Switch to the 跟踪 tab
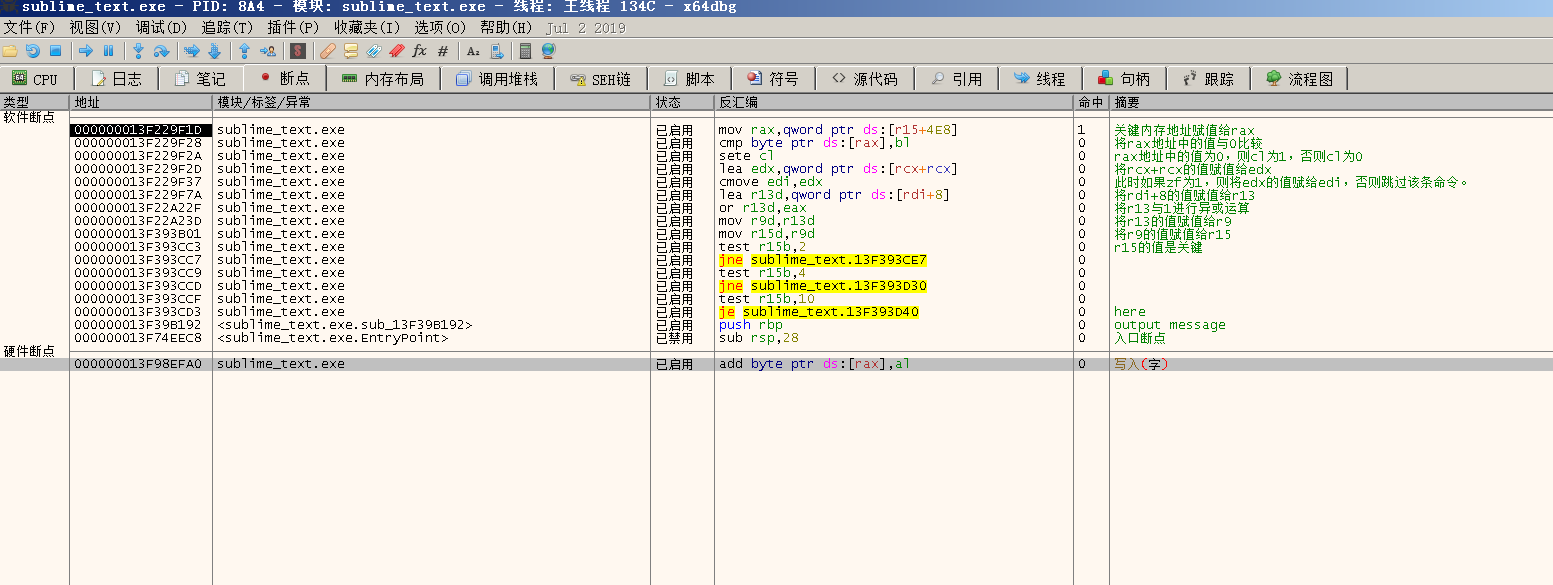 pos(1208,79)
